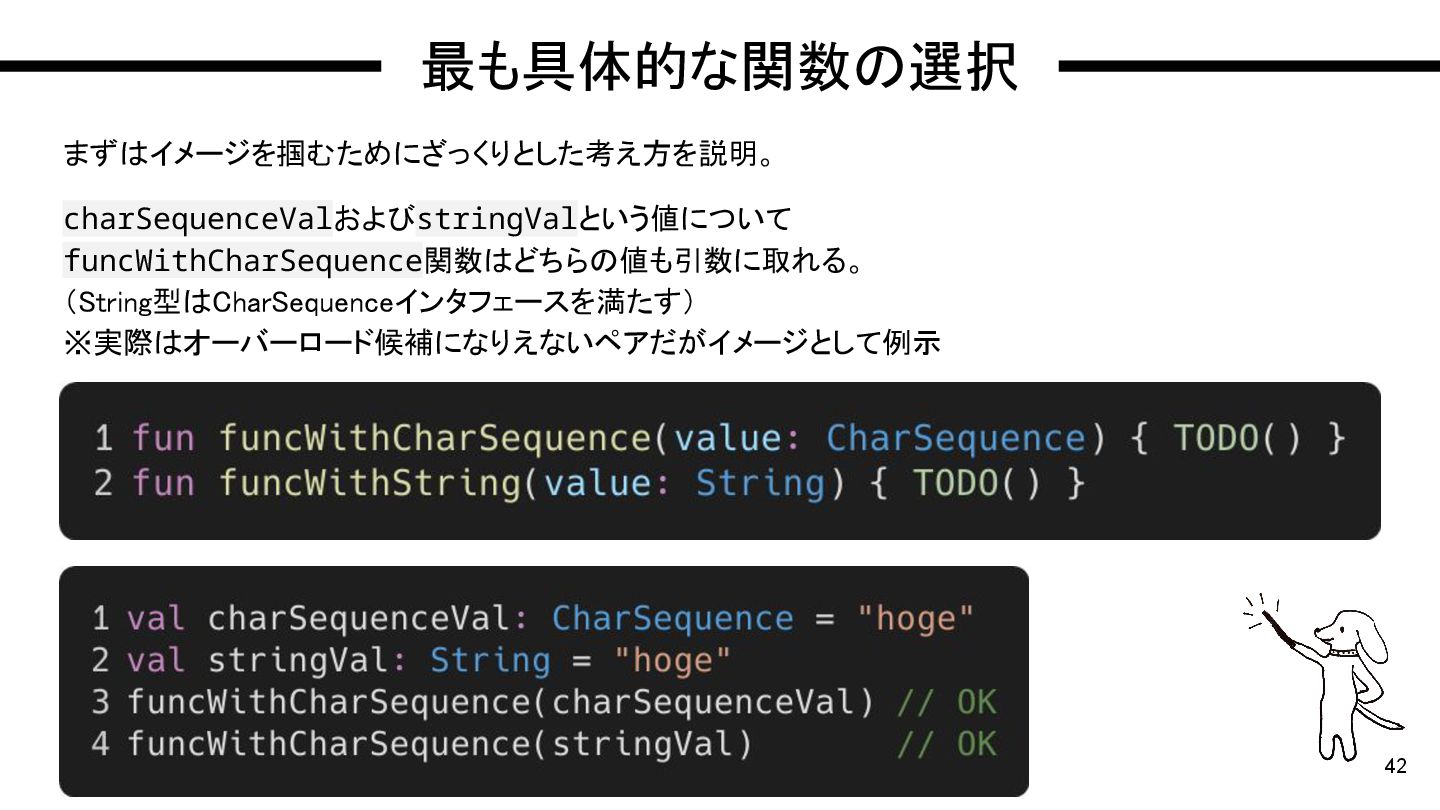The width and height of the screenshot is (1440, 810).
Task: Click the slide page number 42
Action: (1395, 767)
